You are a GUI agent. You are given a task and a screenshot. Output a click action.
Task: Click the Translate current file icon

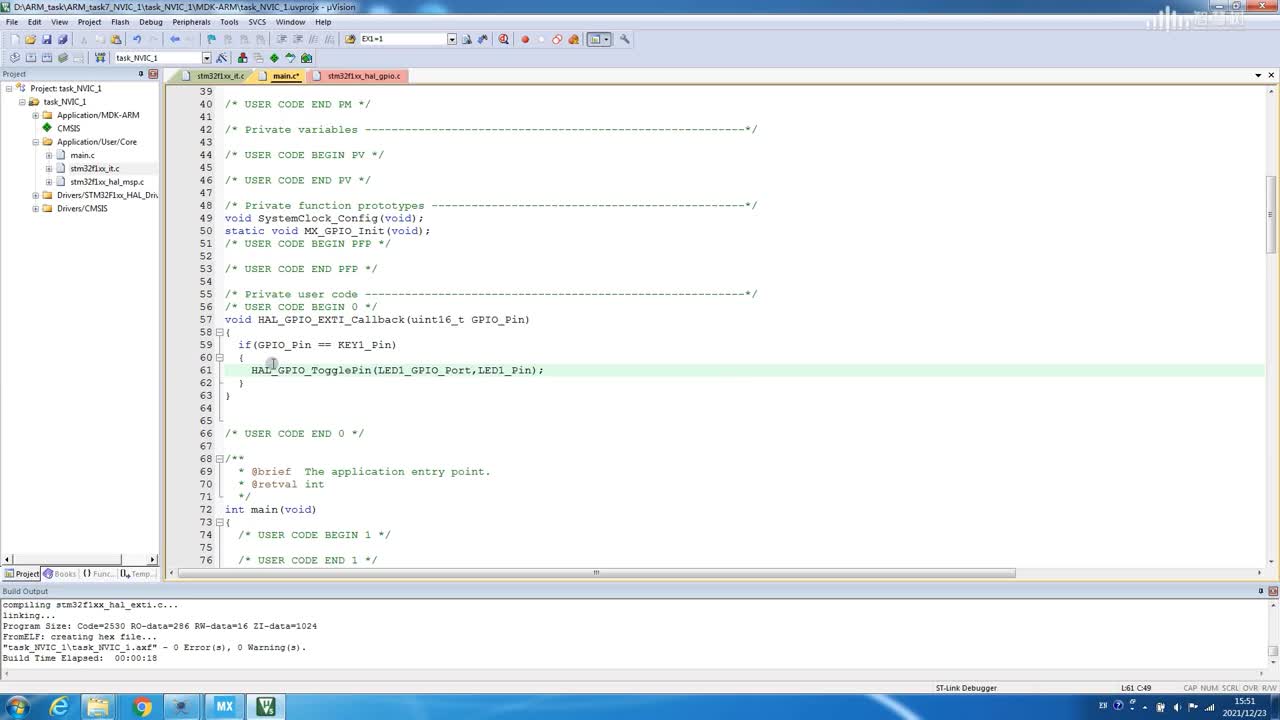coord(15,58)
